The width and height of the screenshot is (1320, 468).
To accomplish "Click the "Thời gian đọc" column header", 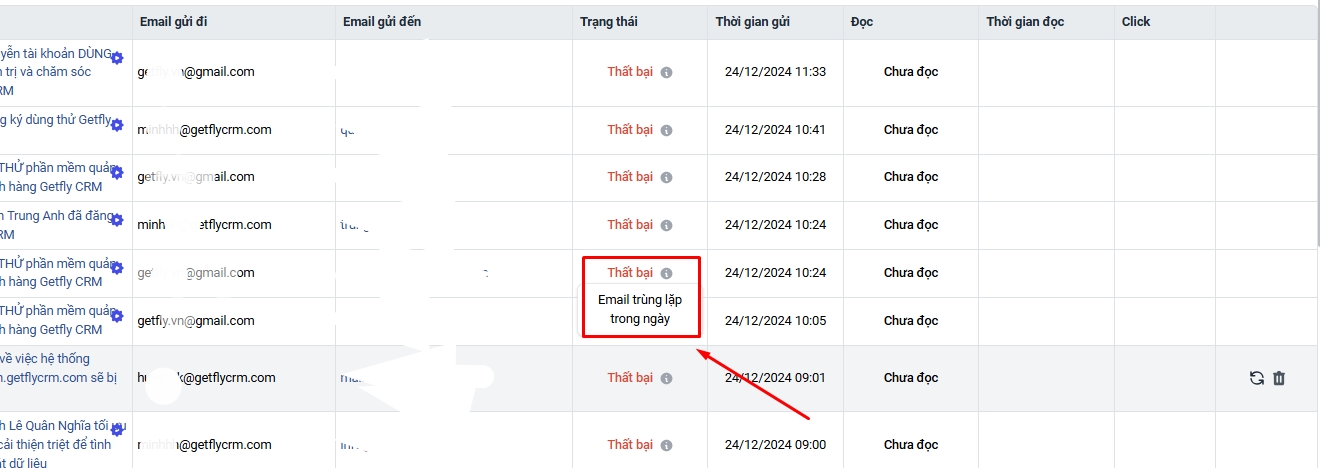I will (1026, 22).
